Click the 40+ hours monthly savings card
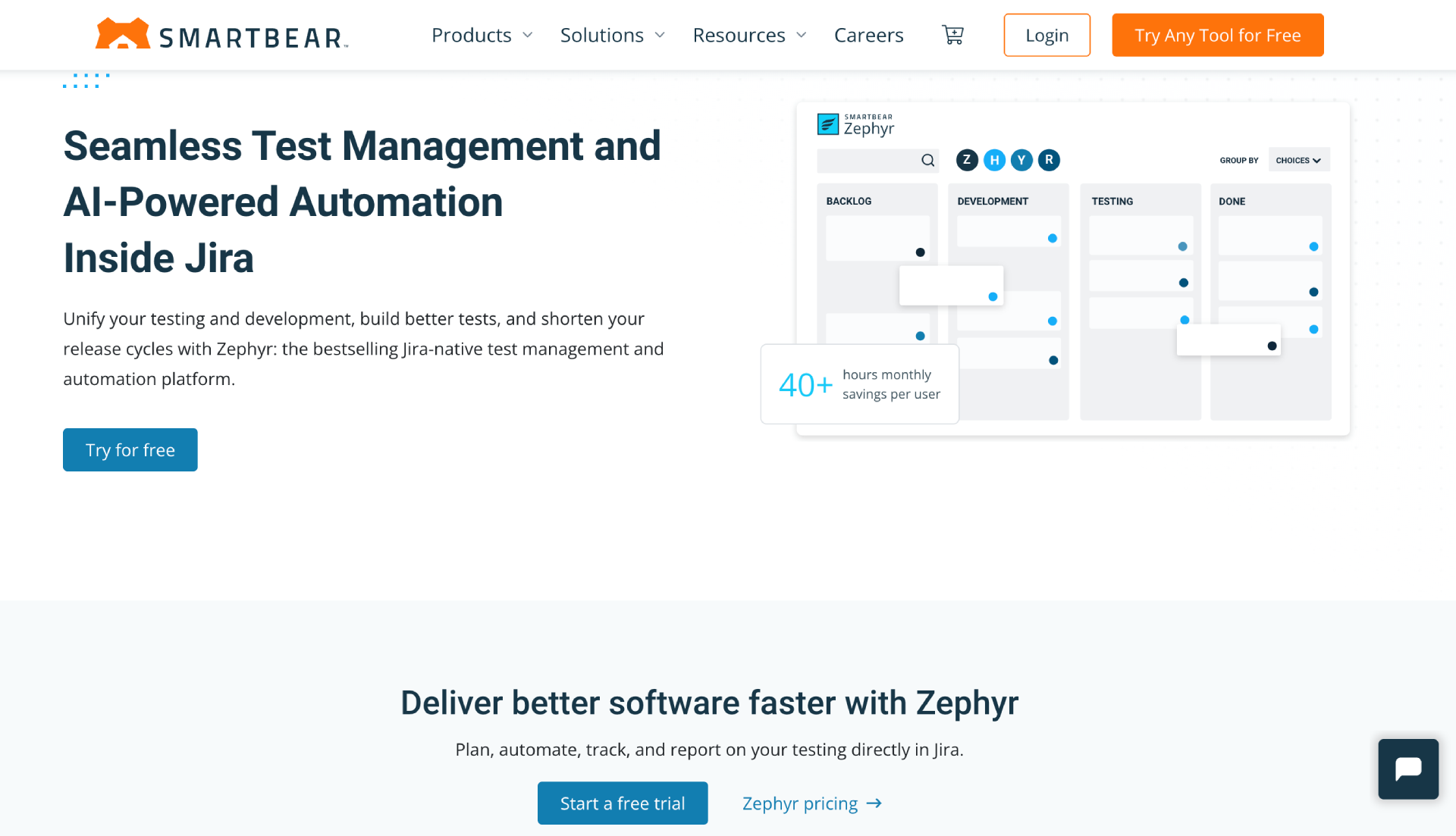This screenshot has height=836, width=1456. click(859, 384)
